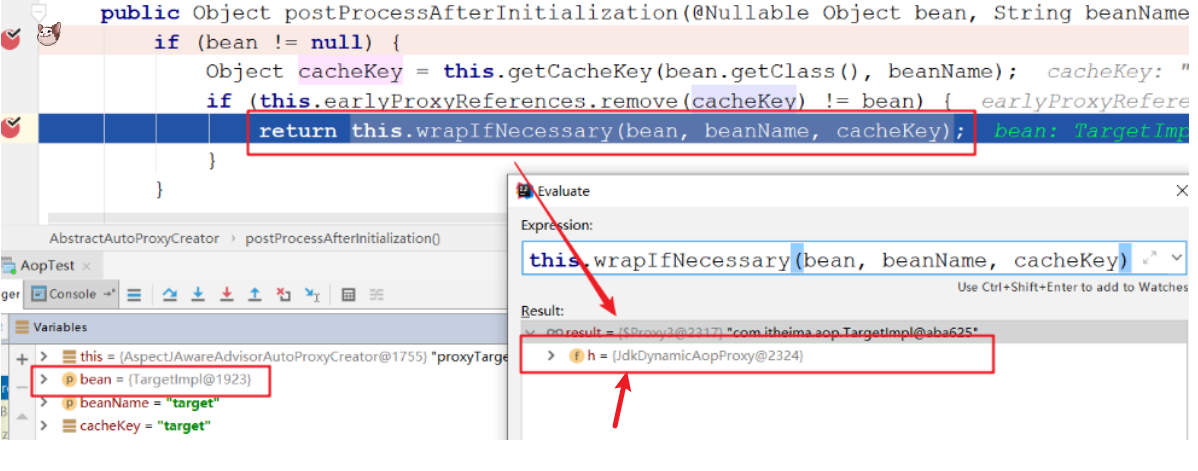Screen dimensions: 1198x471
Task: Click the Variables panel title
Action: click(x=60, y=327)
